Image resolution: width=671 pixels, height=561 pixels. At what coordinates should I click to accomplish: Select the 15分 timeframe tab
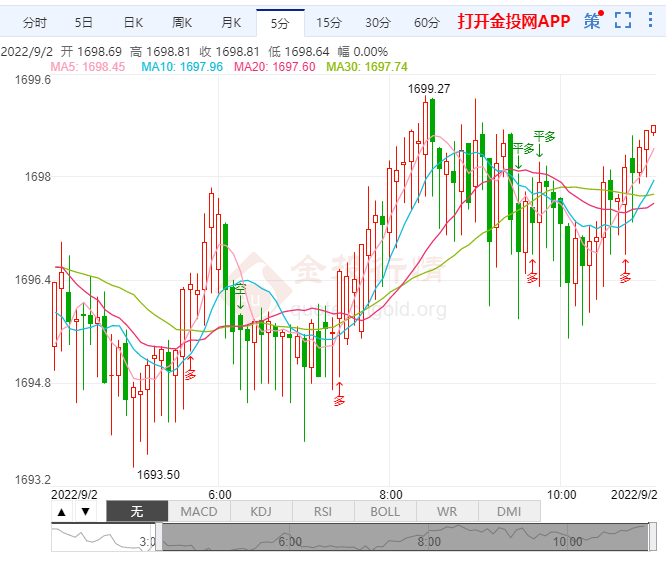pyautogui.click(x=328, y=22)
